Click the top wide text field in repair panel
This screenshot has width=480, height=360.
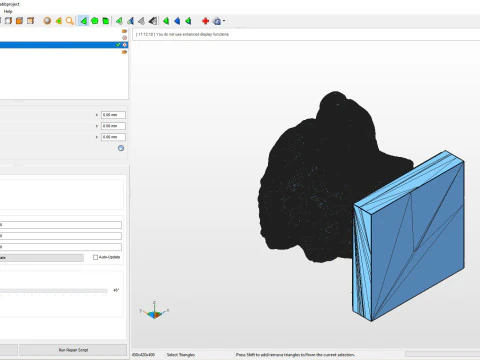coord(61,225)
